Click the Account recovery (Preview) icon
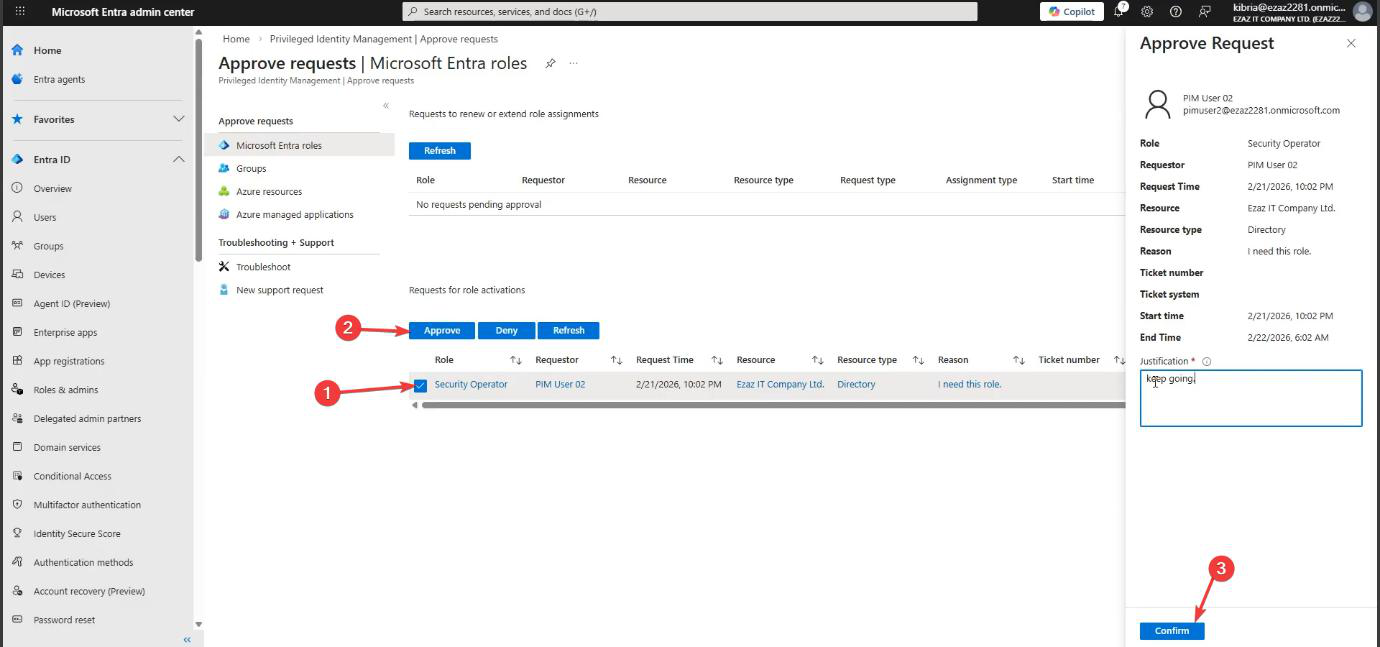Viewport: 1380px width, 647px height. [x=17, y=591]
